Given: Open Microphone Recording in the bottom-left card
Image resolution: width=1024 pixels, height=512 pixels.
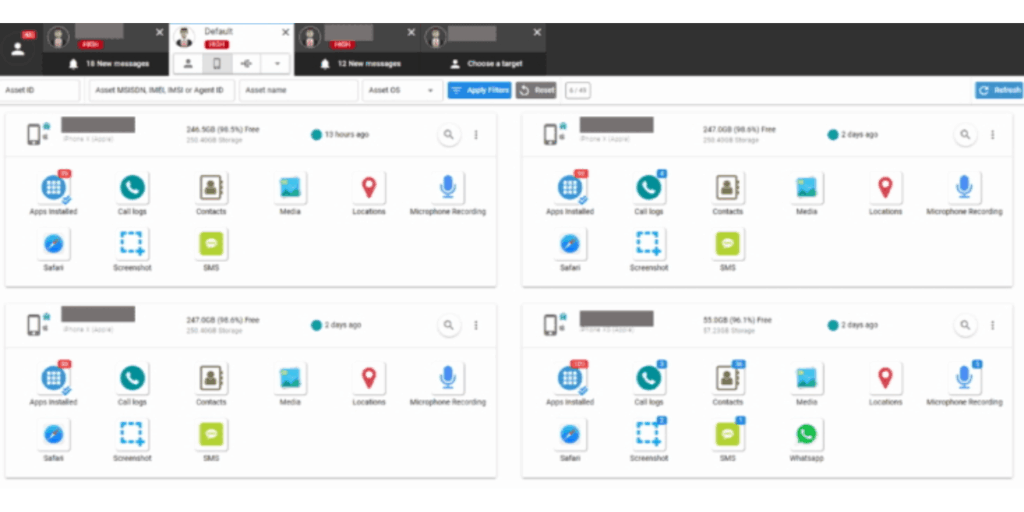Looking at the screenshot, I should click(447, 378).
